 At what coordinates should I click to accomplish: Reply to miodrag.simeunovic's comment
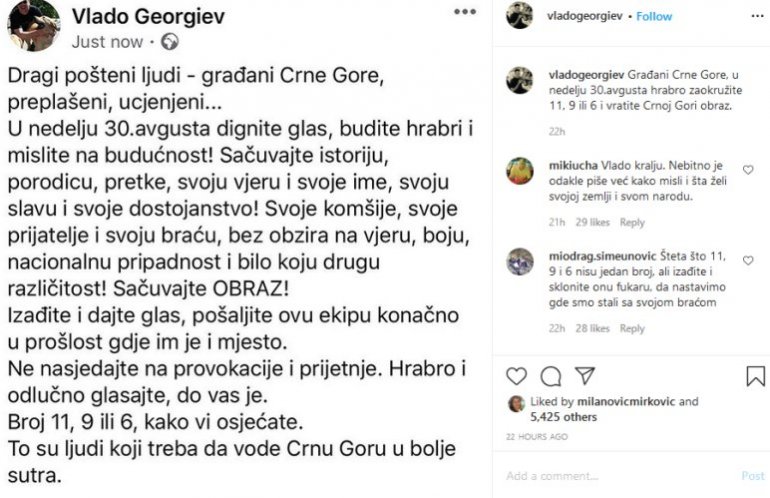[632, 328]
